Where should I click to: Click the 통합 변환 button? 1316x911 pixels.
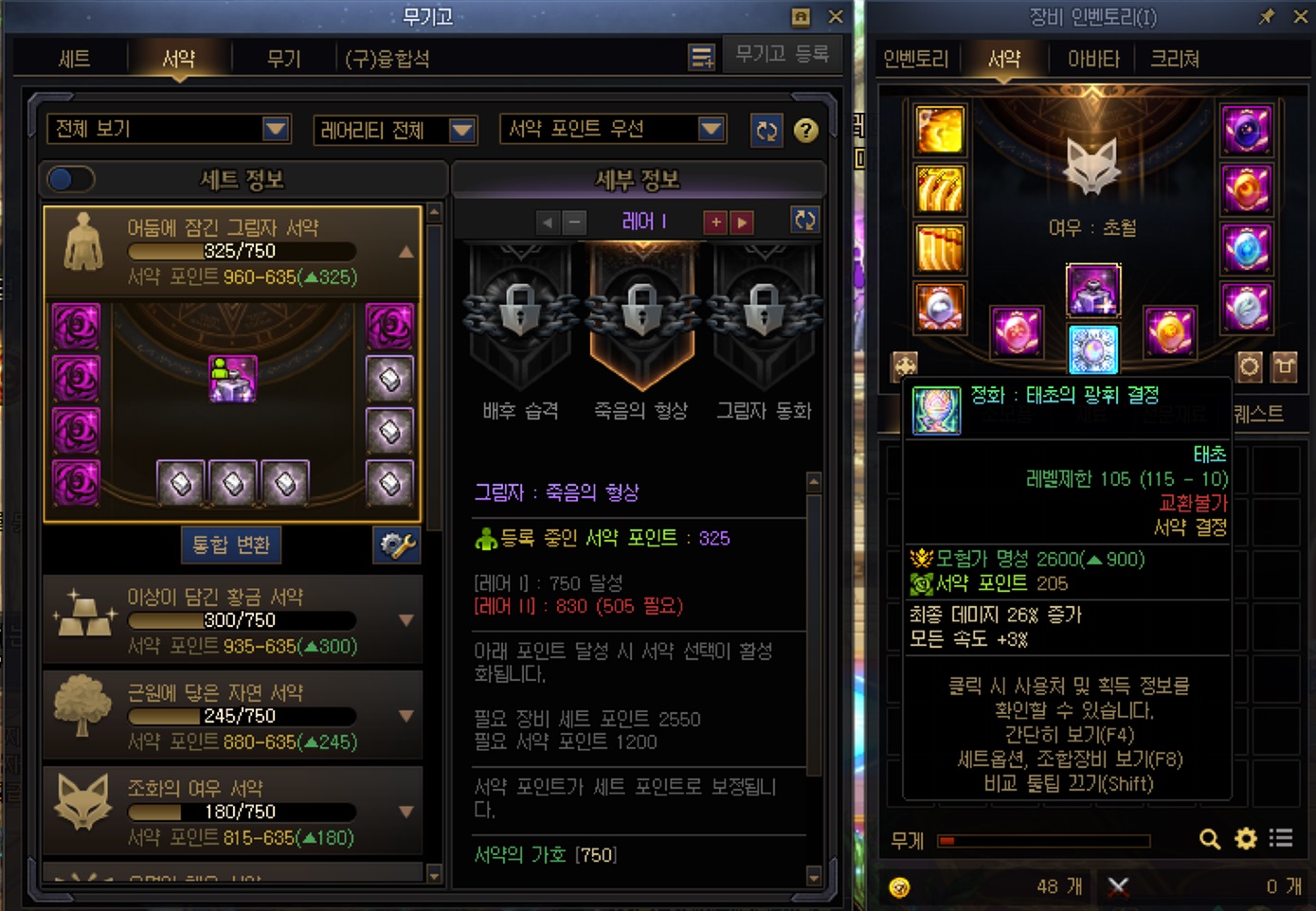pos(231,545)
